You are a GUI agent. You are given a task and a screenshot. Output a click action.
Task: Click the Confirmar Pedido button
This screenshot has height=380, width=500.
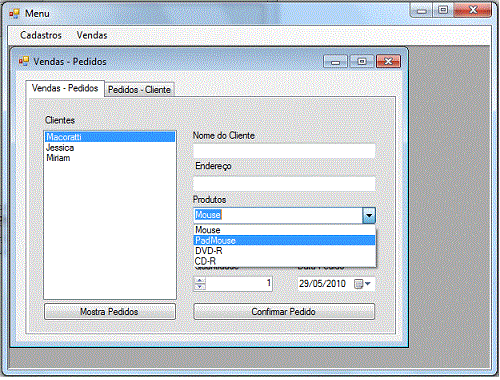284,312
